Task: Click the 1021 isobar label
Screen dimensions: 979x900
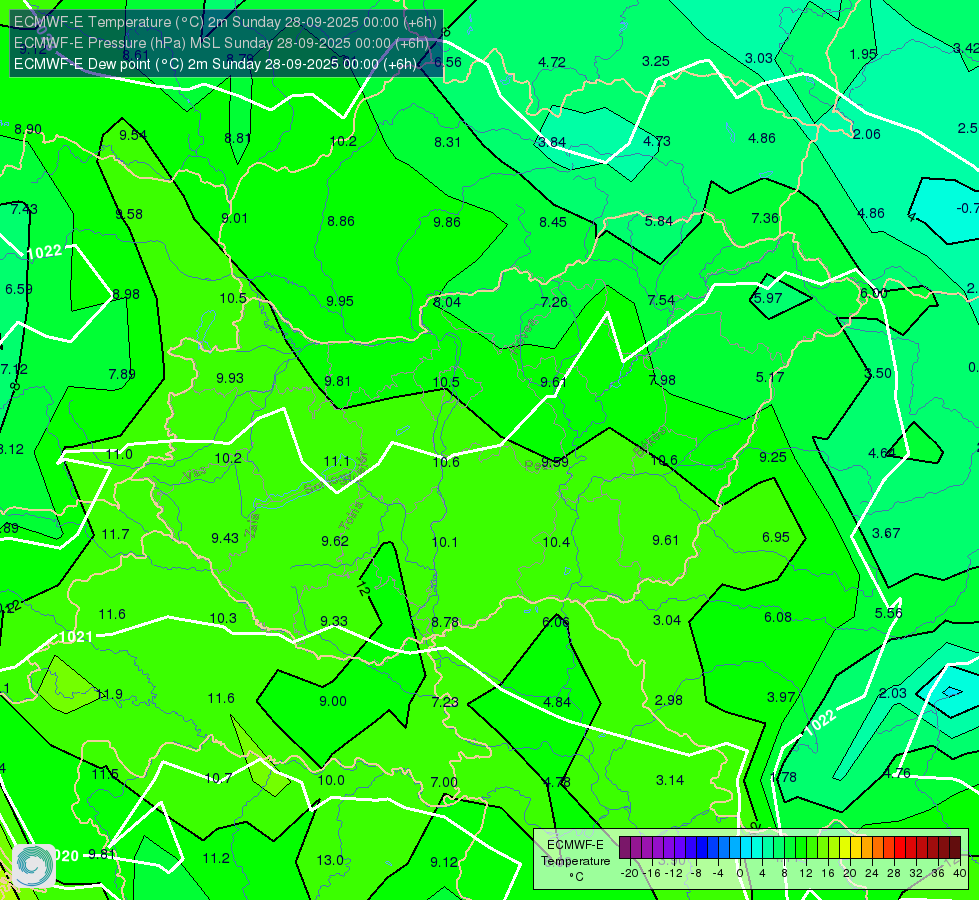Action: point(76,636)
